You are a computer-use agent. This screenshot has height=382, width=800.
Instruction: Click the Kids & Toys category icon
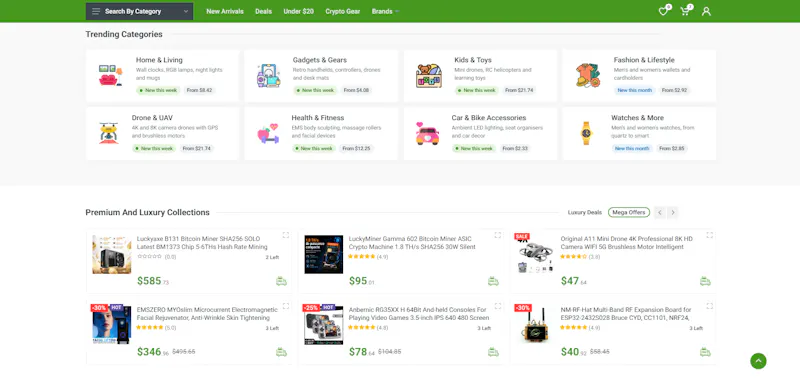click(429, 75)
